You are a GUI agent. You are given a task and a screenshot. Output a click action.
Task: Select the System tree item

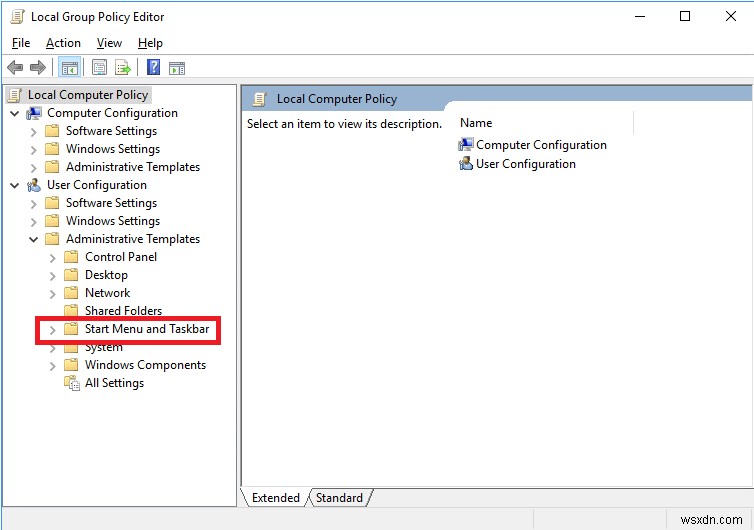[x=104, y=348]
